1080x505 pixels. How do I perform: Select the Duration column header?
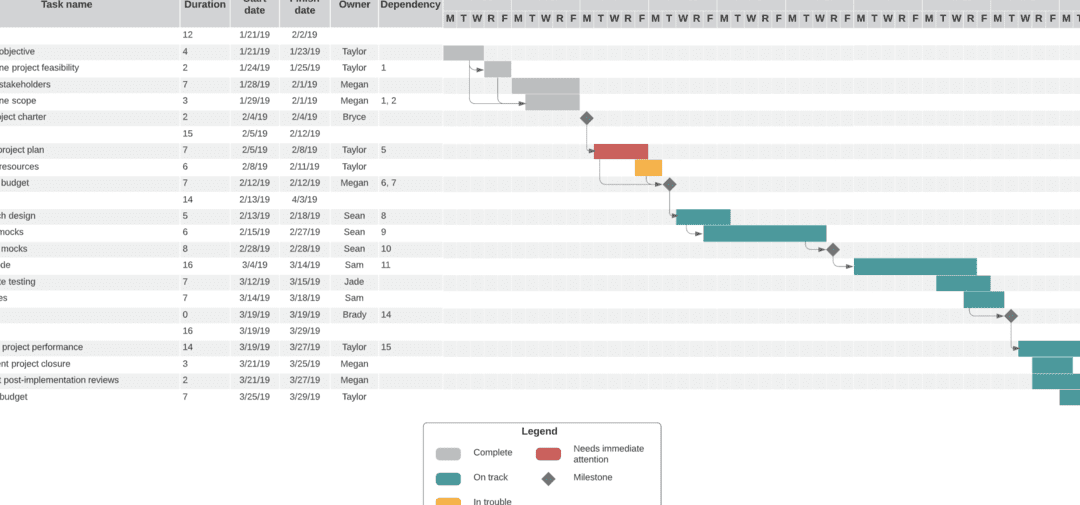point(205,5)
